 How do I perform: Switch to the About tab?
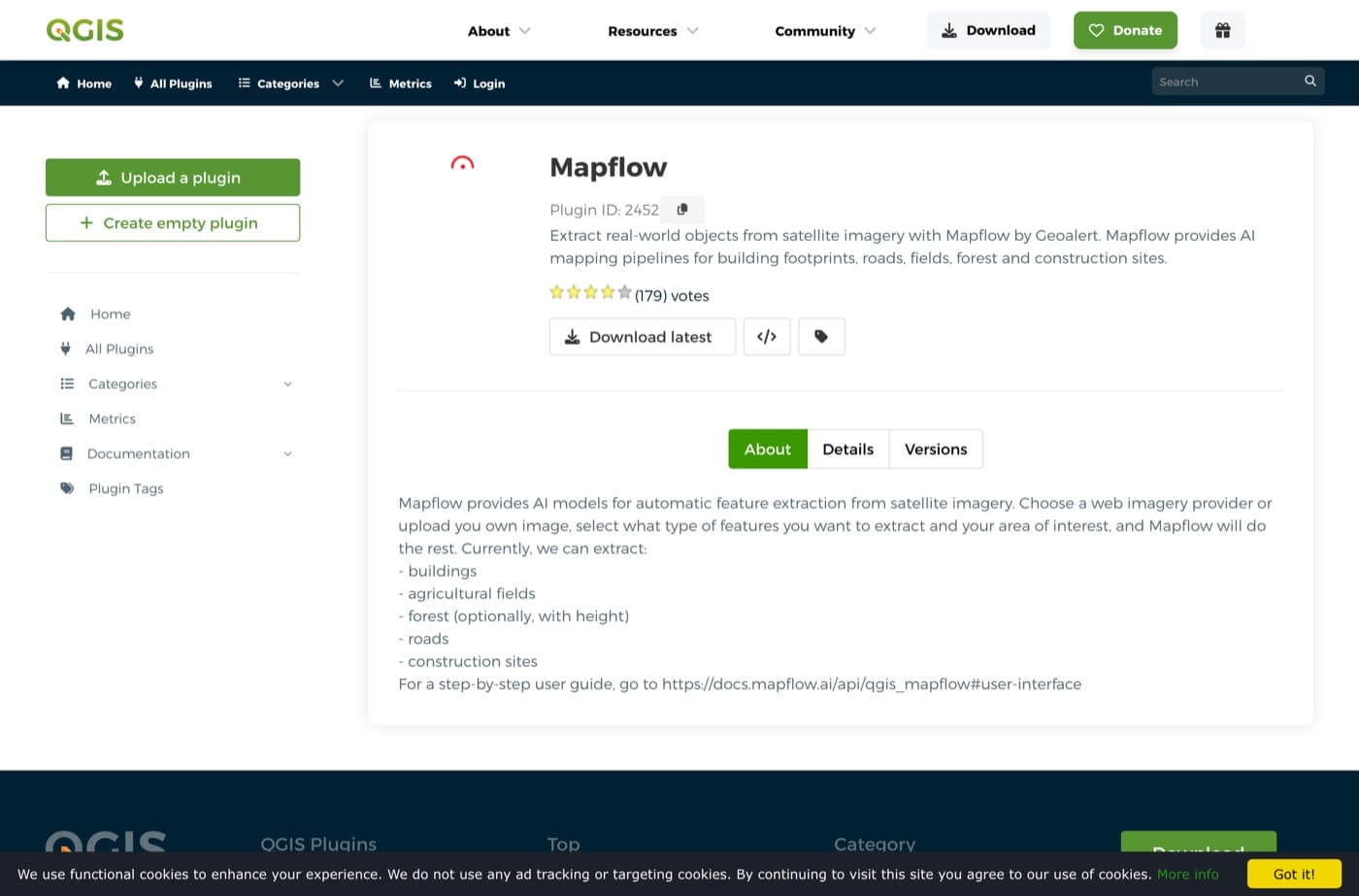tap(768, 449)
